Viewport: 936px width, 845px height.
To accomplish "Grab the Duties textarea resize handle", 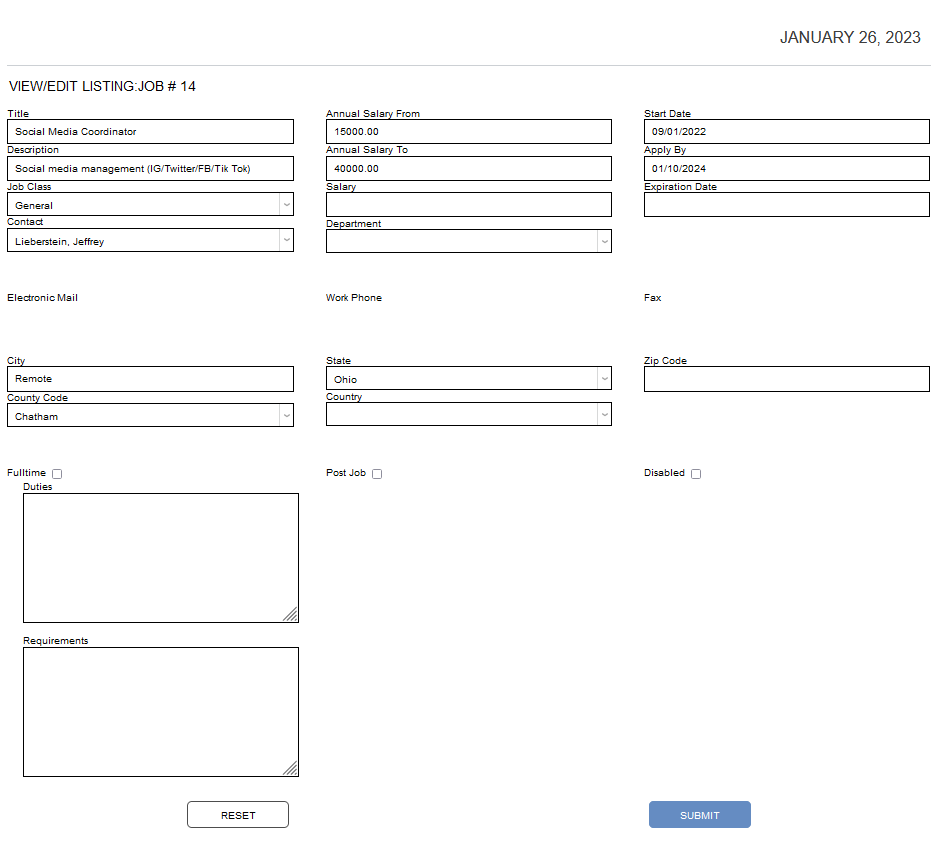I will [291, 615].
